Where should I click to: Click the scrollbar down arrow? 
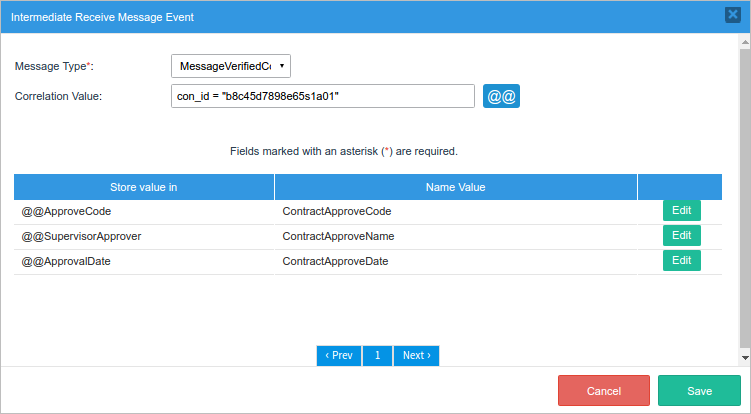(x=744, y=356)
